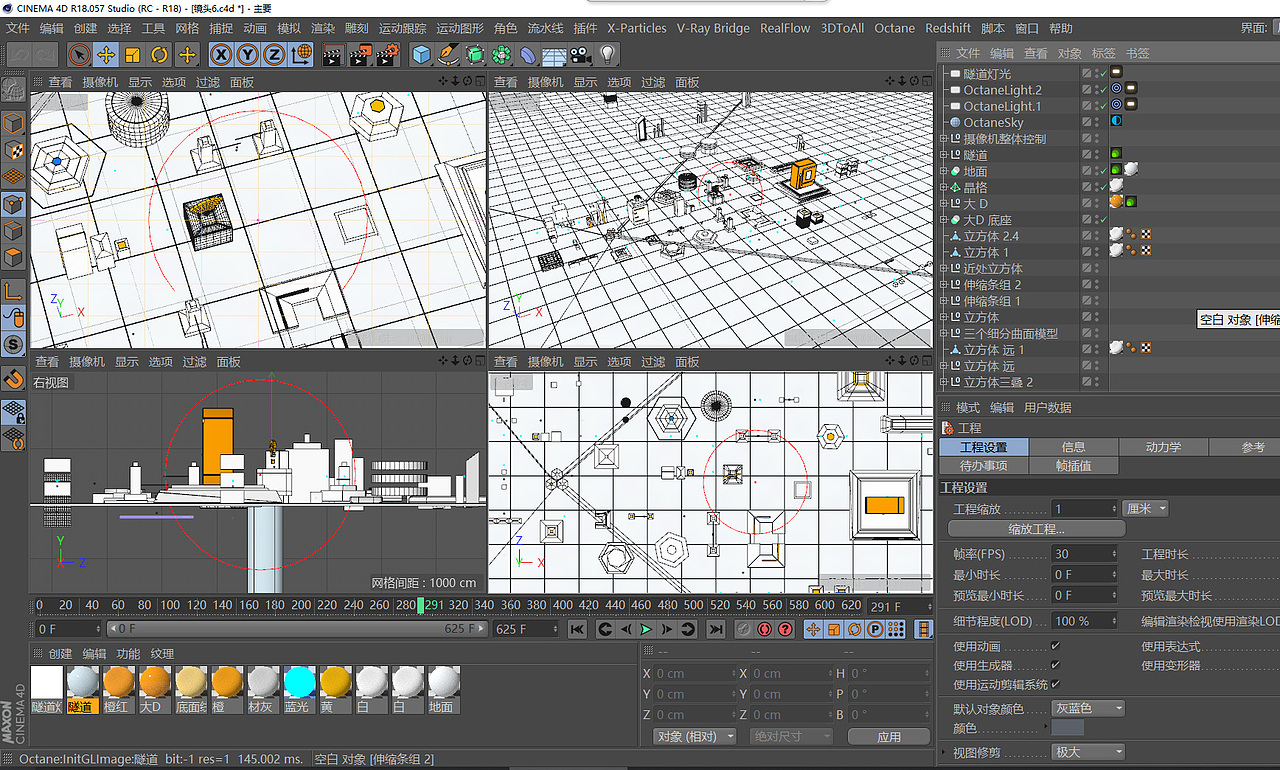Click the Cube primitive icon in the toolbar
Image resolution: width=1280 pixels, height=770 pixels.
420,55
